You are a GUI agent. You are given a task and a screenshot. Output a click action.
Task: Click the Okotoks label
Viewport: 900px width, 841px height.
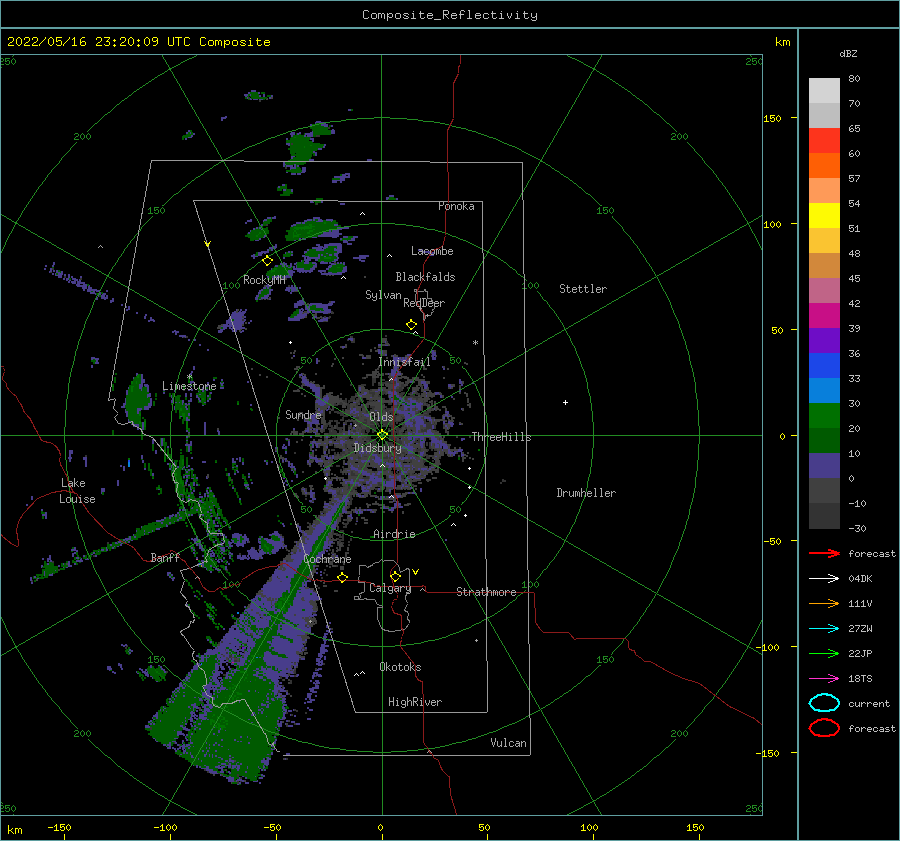tap(400, 668)
